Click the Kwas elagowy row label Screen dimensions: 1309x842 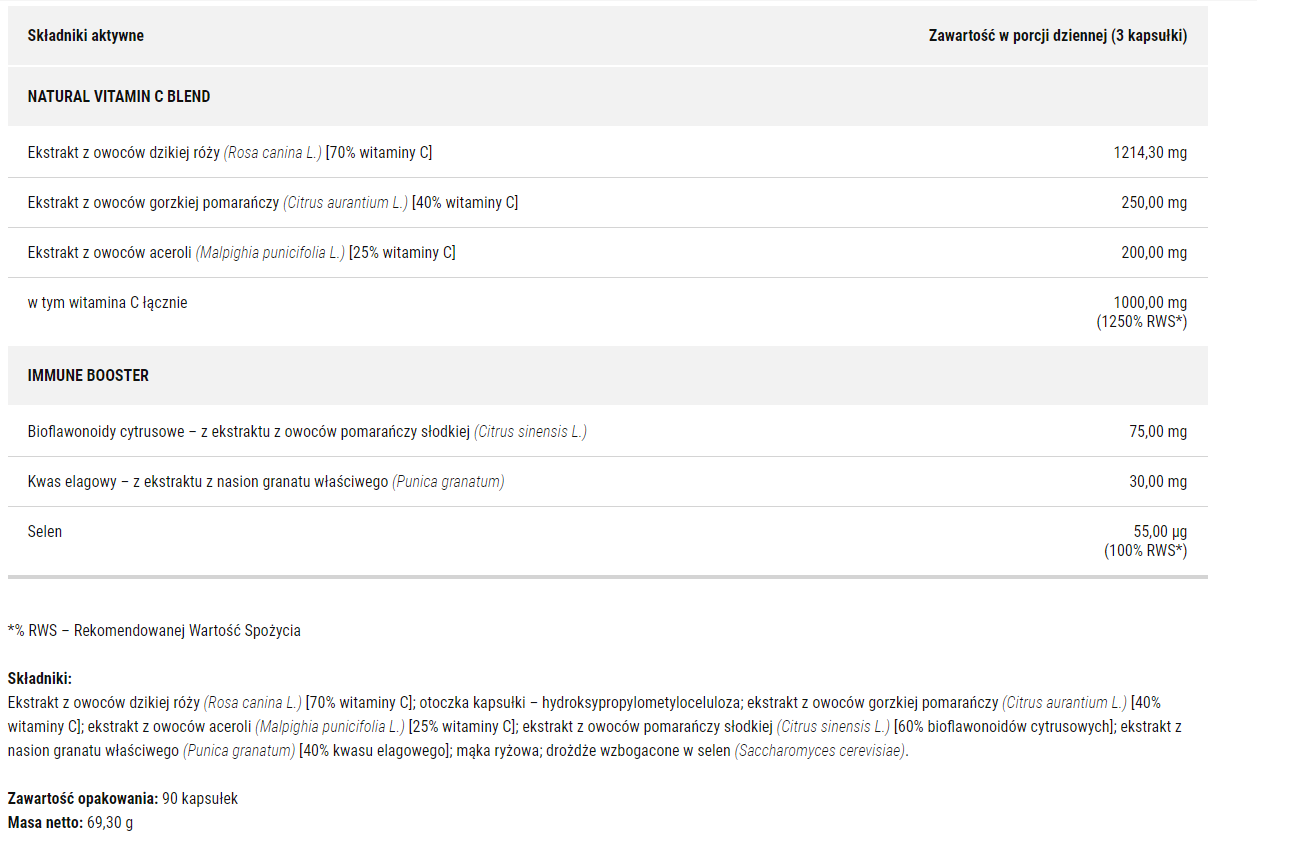(x=266, y=482)
